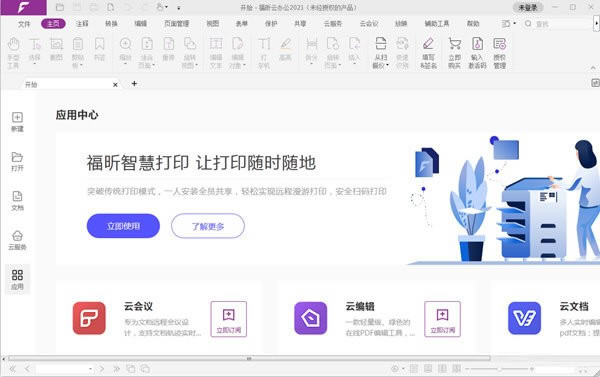Image resolution: width=600 pixels, height=377 pixels.
Task: Switch to the Comment tab
Action: [x=82, y=24]
